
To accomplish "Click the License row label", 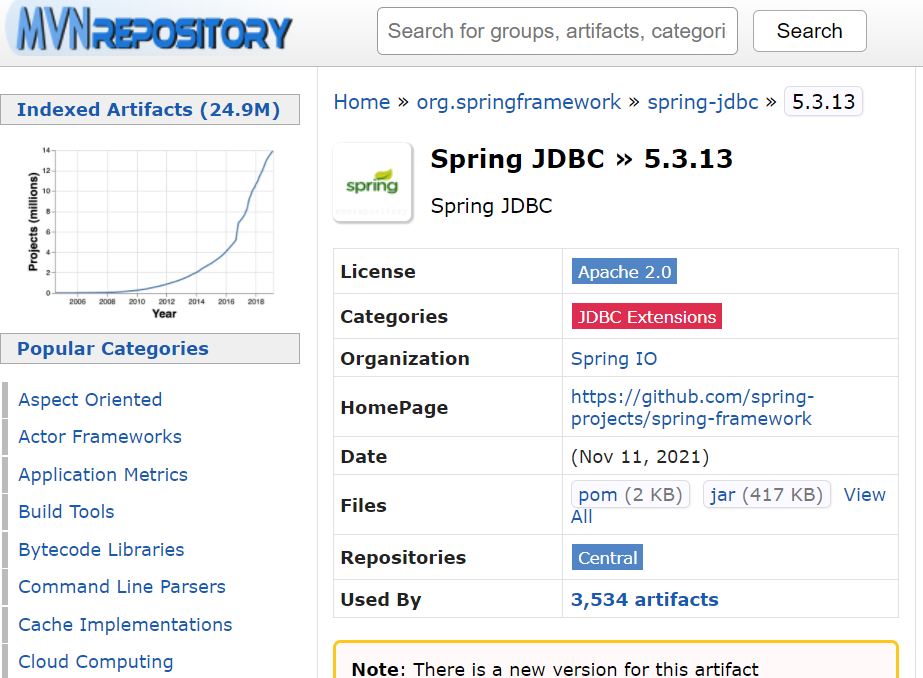I will [x=378, y=271].
